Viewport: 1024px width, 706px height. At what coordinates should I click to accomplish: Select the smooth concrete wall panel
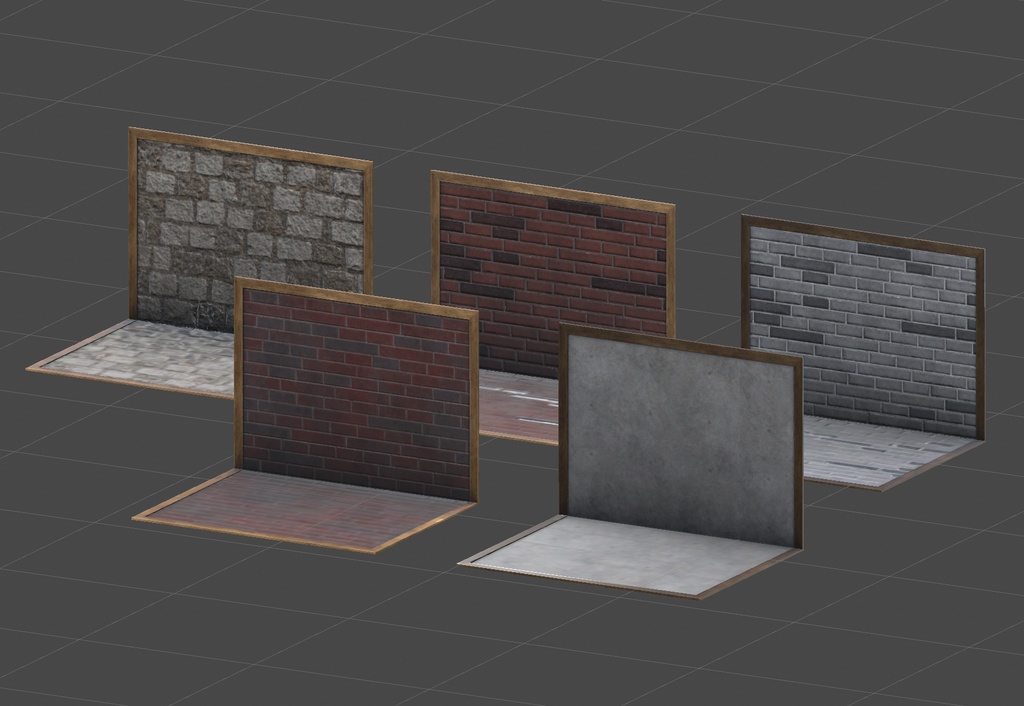[x=680, y=438]
